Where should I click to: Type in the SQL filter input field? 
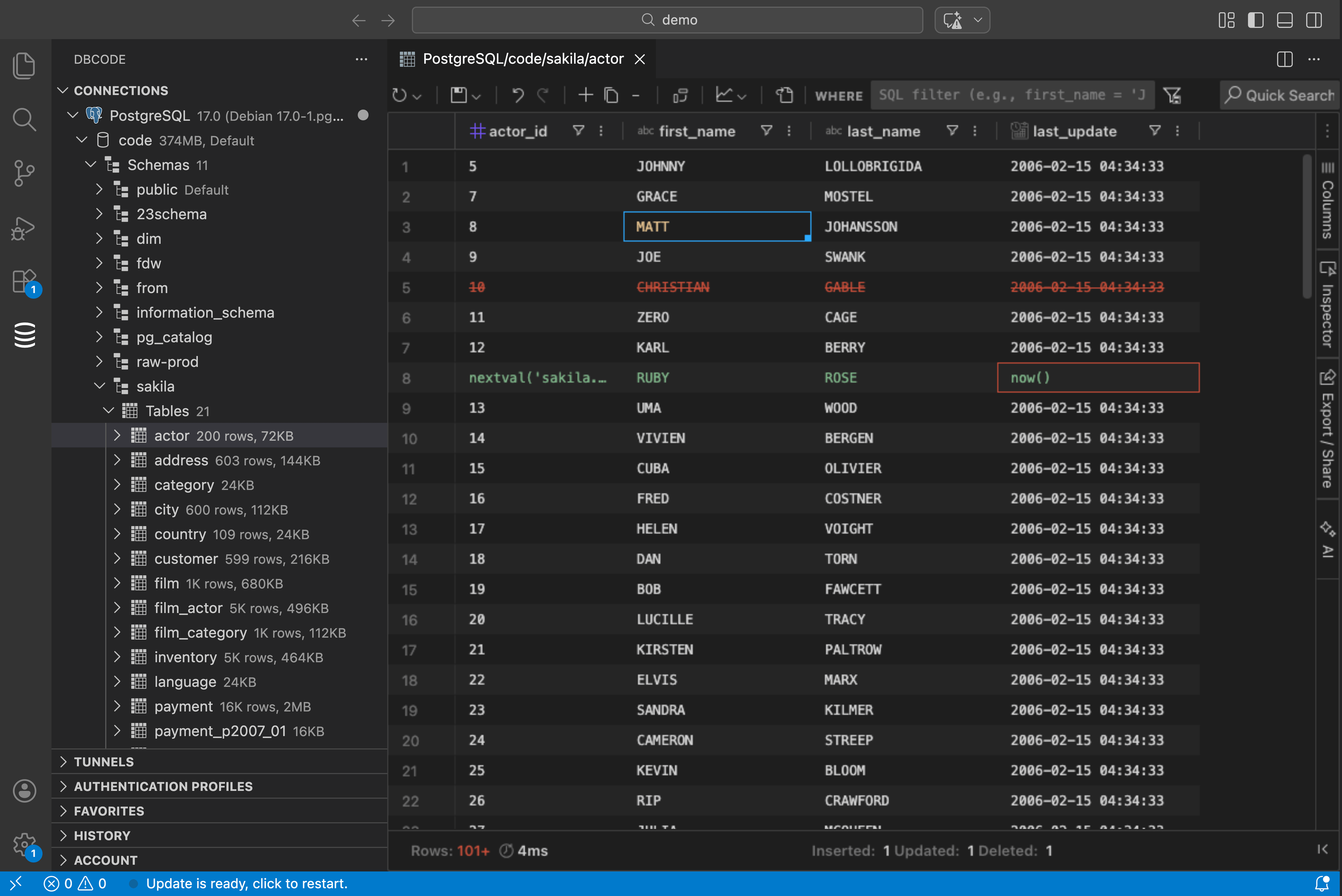pos(1012,95)
